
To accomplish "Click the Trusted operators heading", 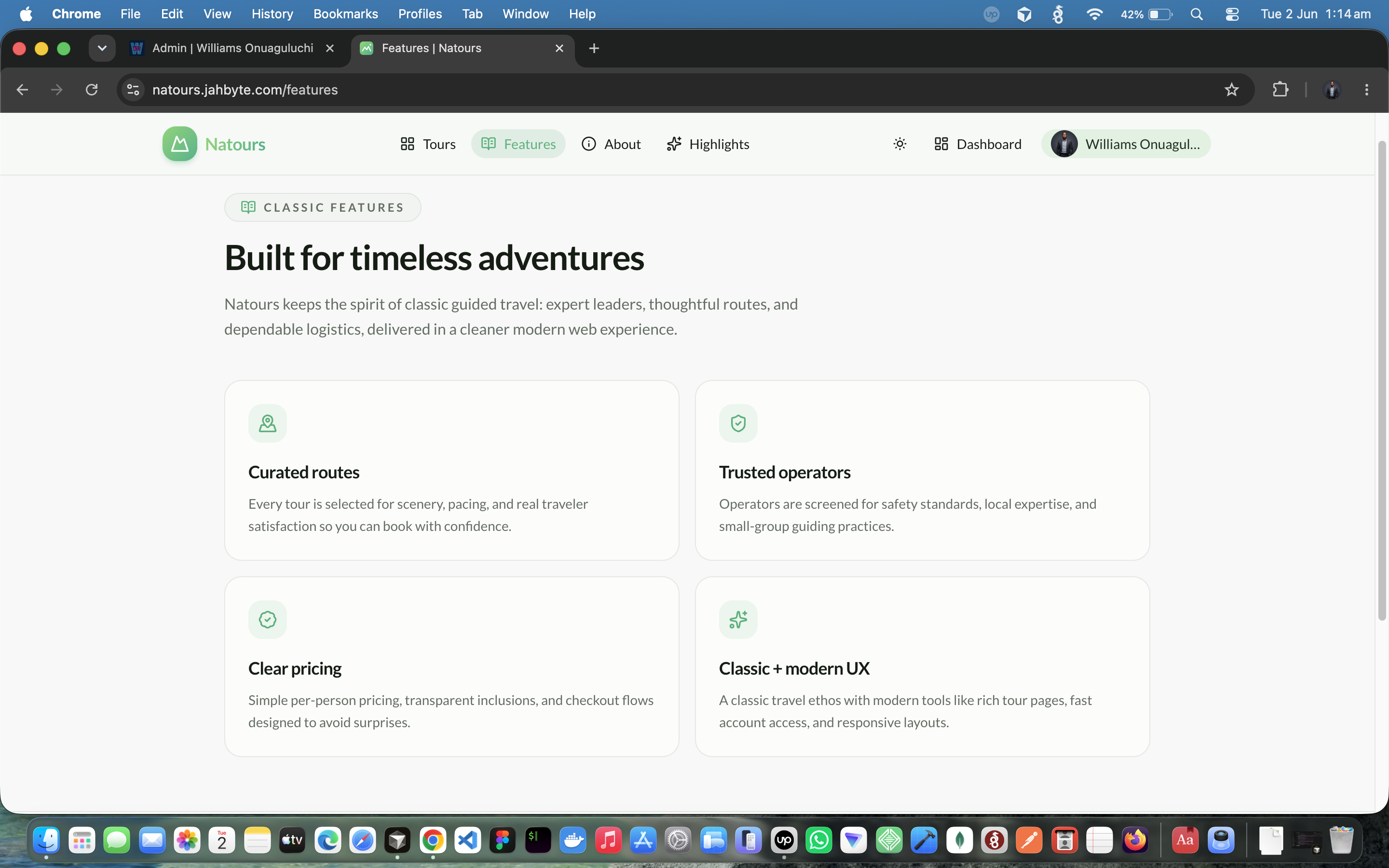I will pos(785,472).
